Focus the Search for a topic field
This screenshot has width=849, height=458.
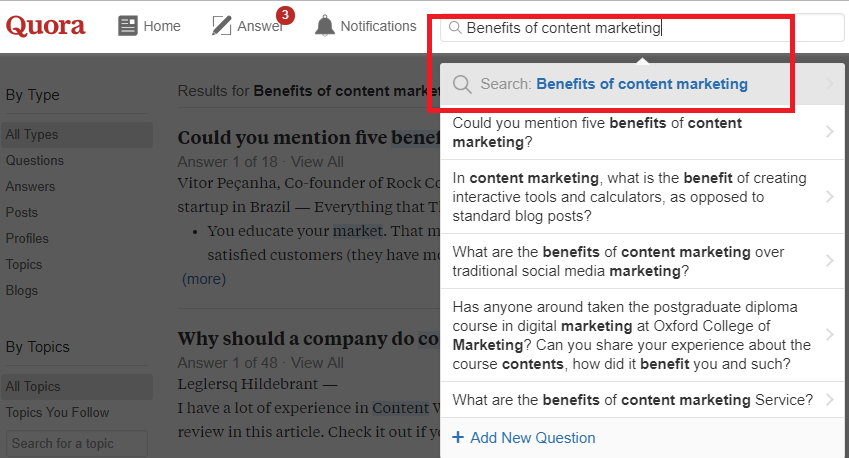77,443
